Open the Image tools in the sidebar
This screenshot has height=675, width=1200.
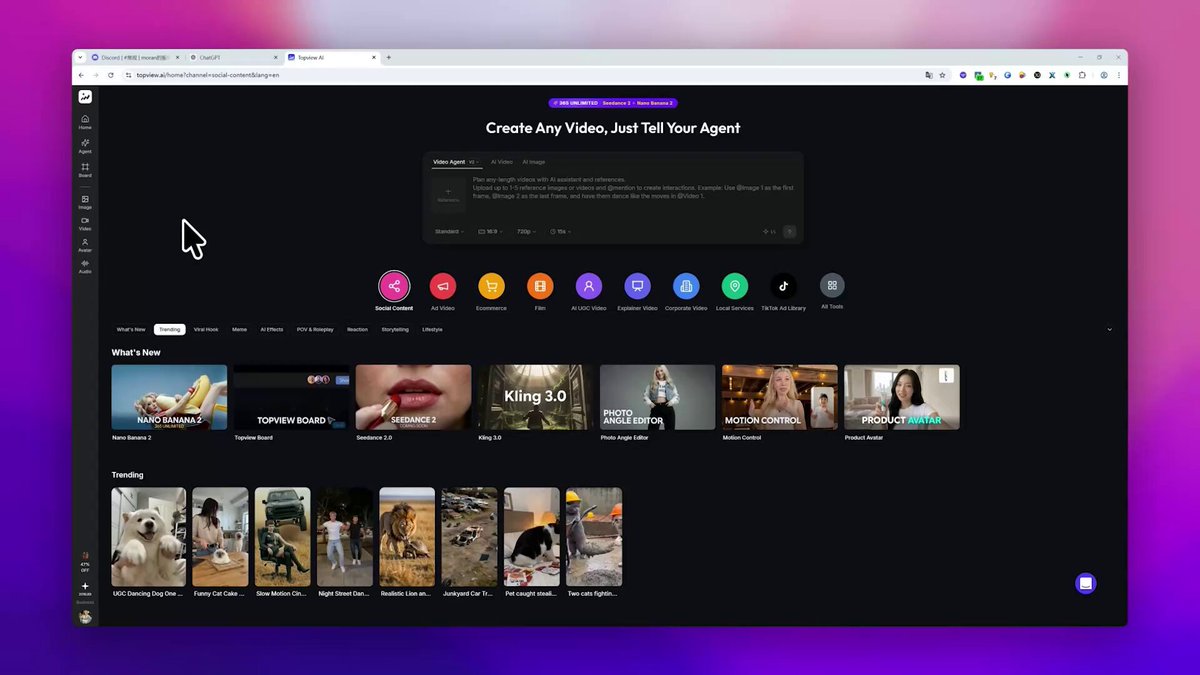click(x=85, y=202)
